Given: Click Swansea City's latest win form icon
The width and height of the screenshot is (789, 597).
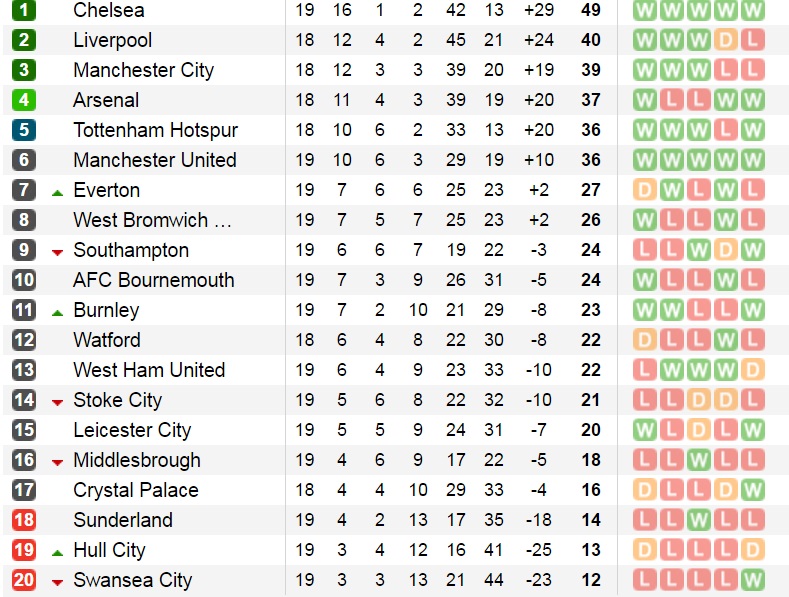Looking at the screenshot, I should (753, 581).
